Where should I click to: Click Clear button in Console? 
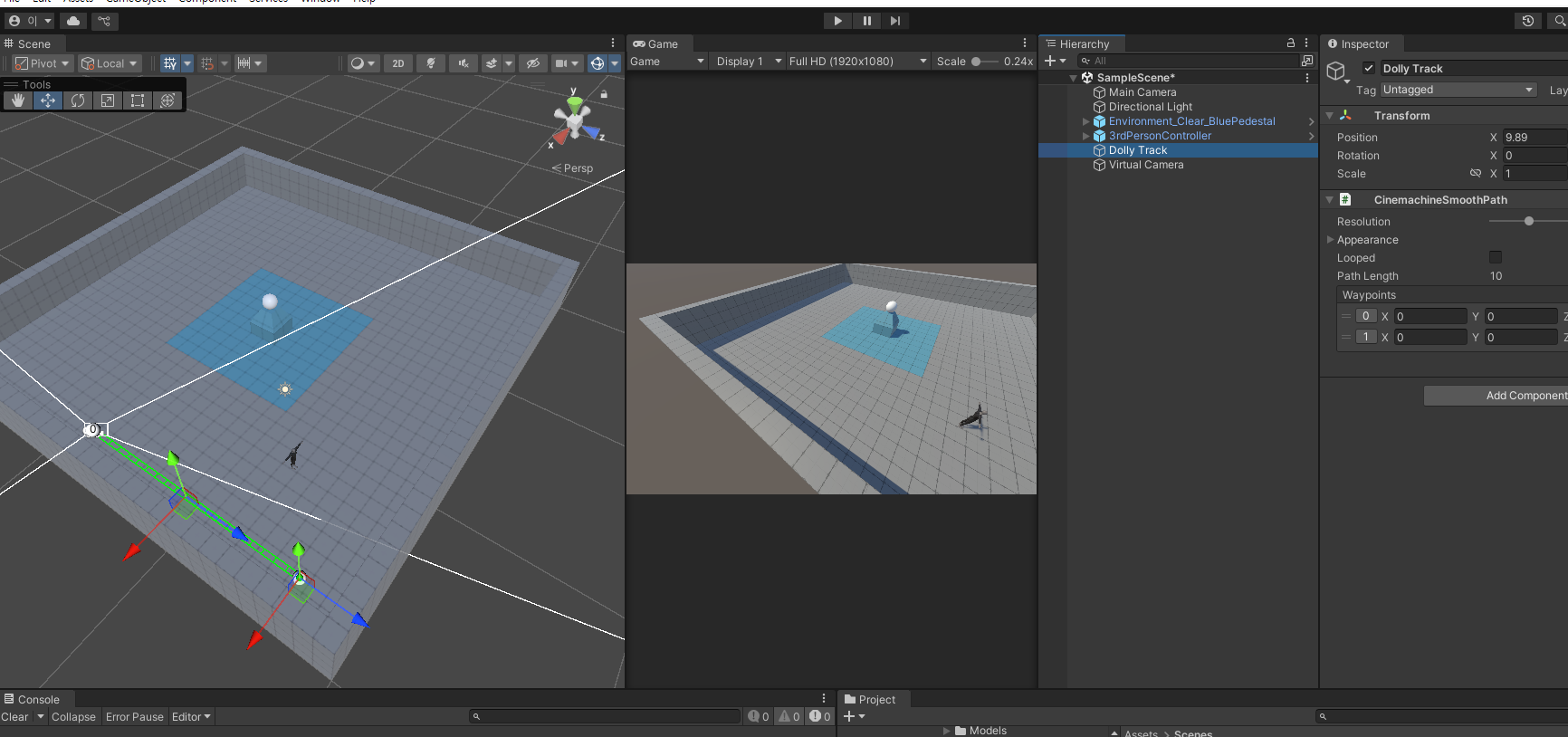[14, 717]
